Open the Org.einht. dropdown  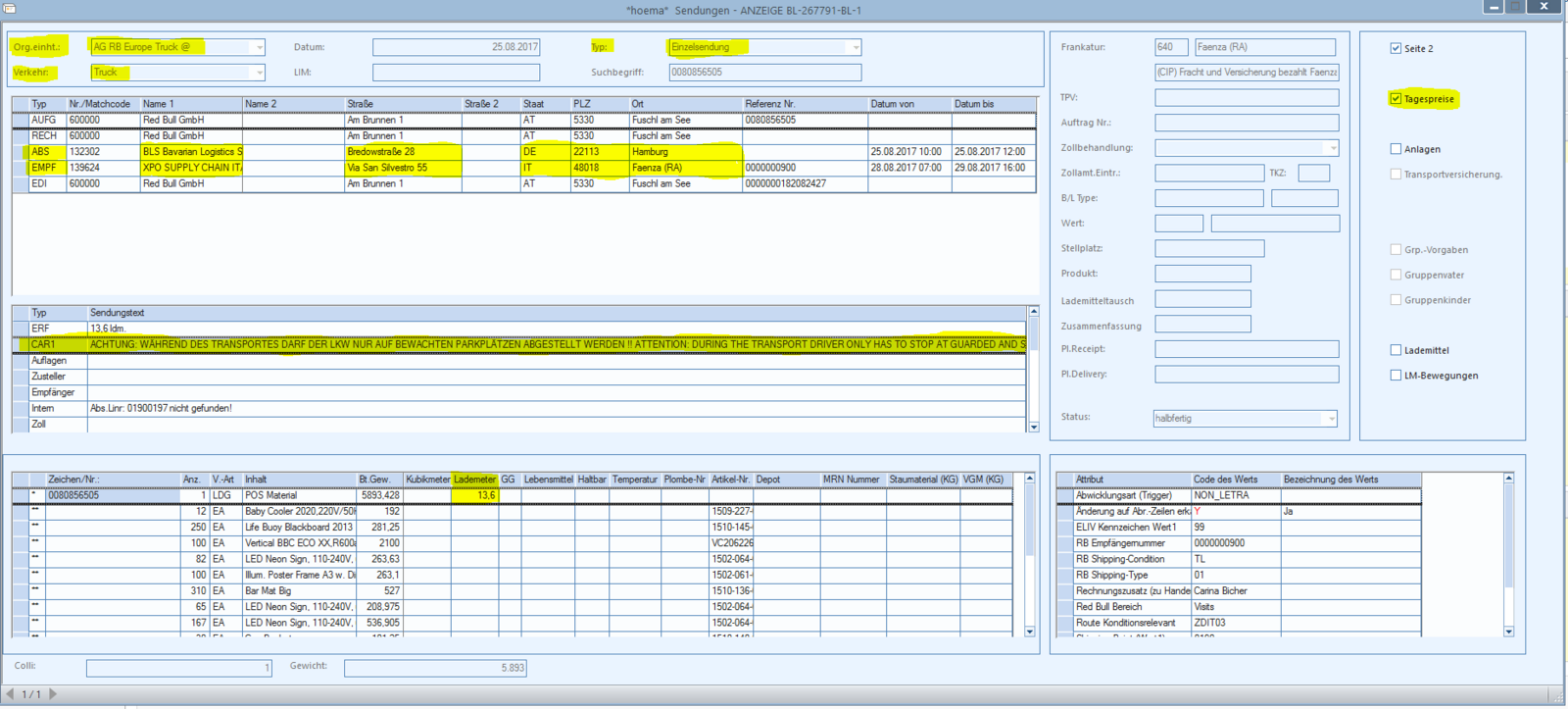[x=259, y=47]
